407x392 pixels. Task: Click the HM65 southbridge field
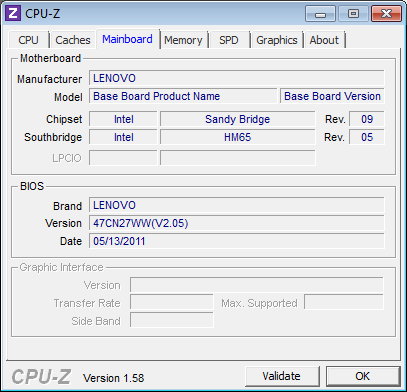point(238,137)
